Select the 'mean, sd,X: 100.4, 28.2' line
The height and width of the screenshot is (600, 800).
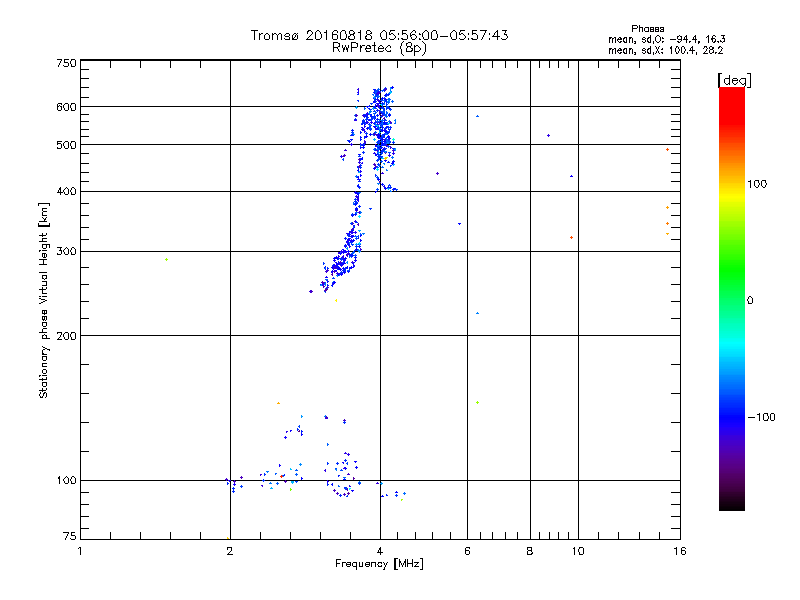(x=665, y=50)
